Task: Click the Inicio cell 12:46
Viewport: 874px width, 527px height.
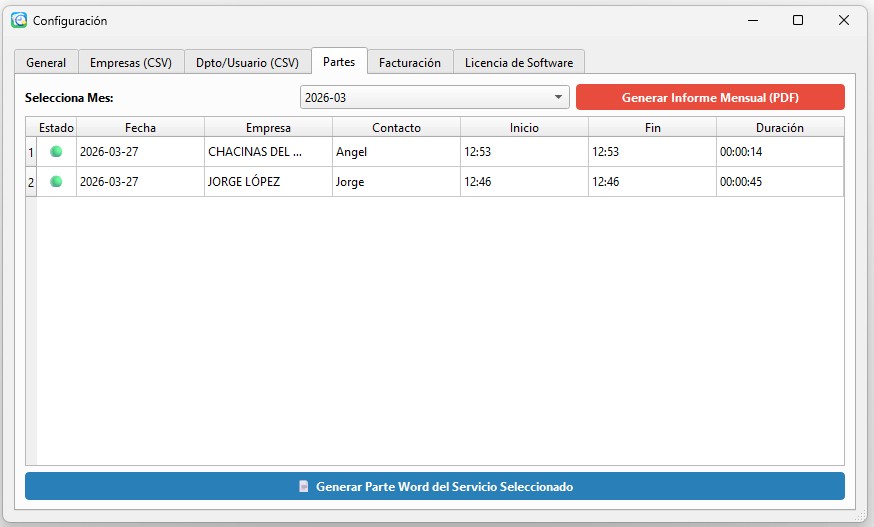Action: point(524,182)
